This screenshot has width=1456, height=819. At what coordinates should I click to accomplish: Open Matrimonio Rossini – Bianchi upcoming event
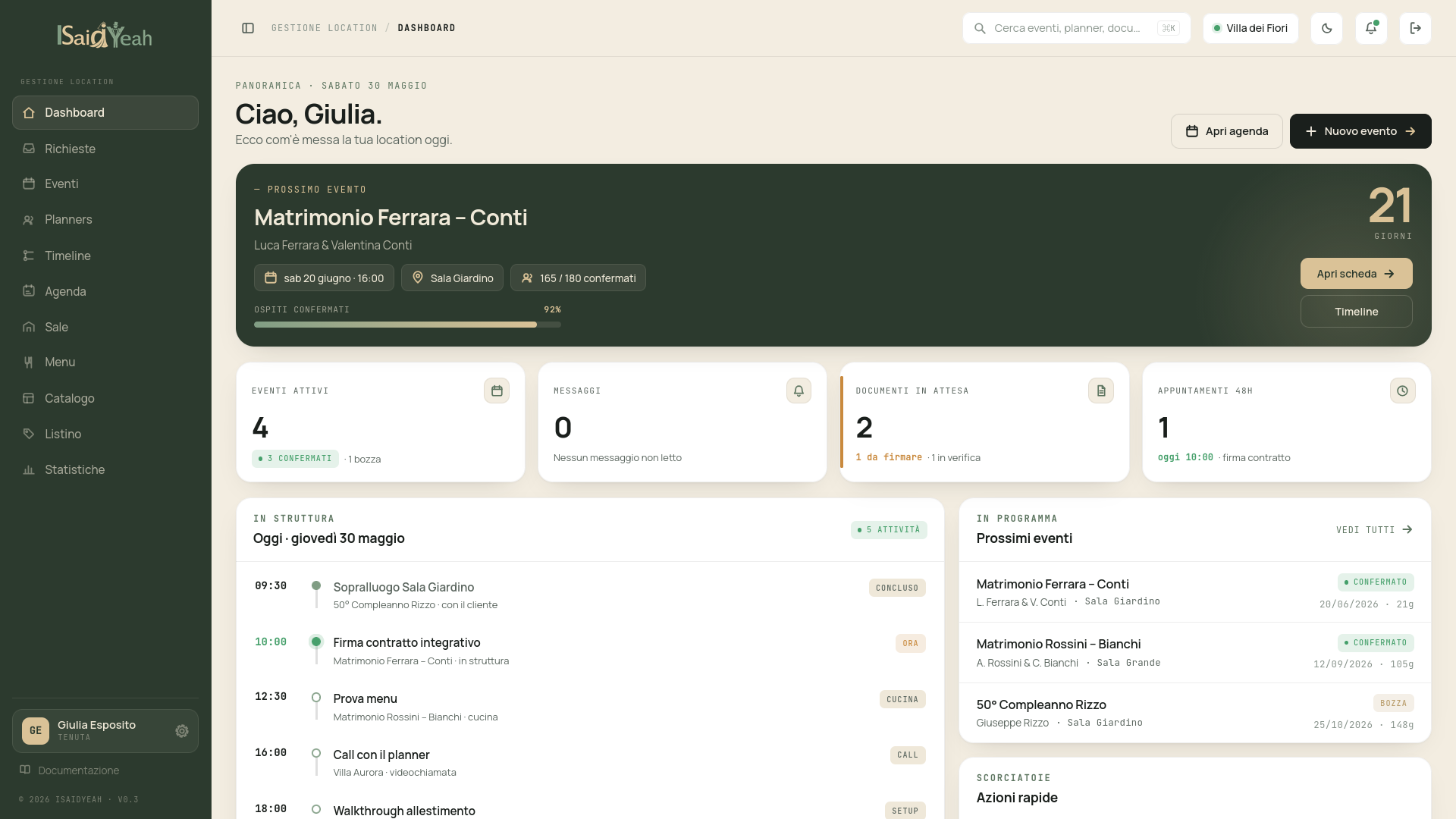1194,652
